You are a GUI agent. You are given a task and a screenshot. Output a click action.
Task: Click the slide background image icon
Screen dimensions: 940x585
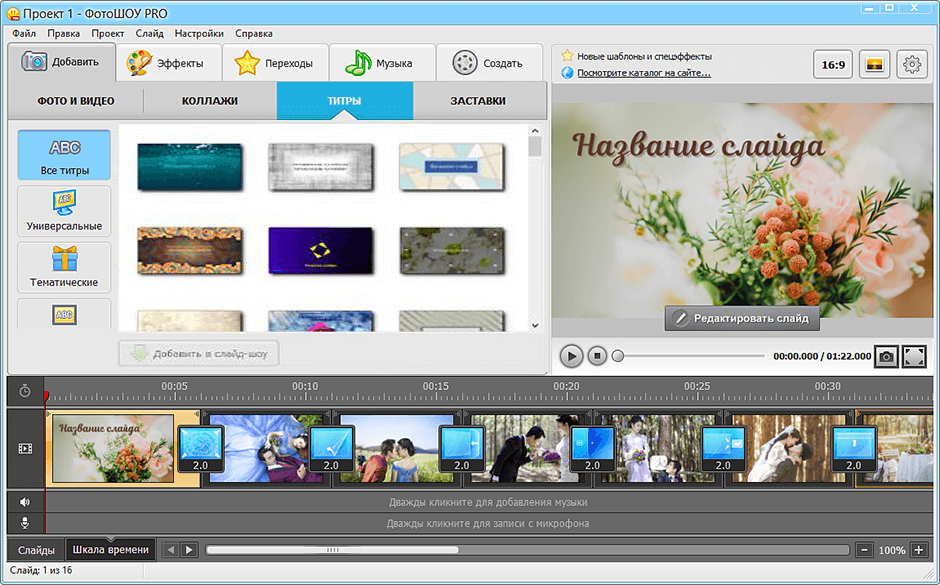(874, 64)
